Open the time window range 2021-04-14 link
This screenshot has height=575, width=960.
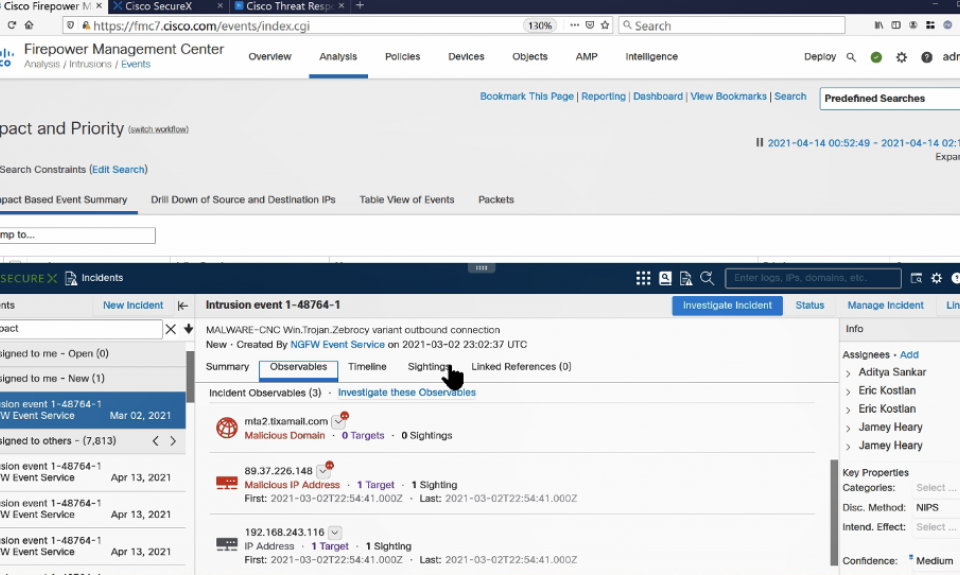863,143
